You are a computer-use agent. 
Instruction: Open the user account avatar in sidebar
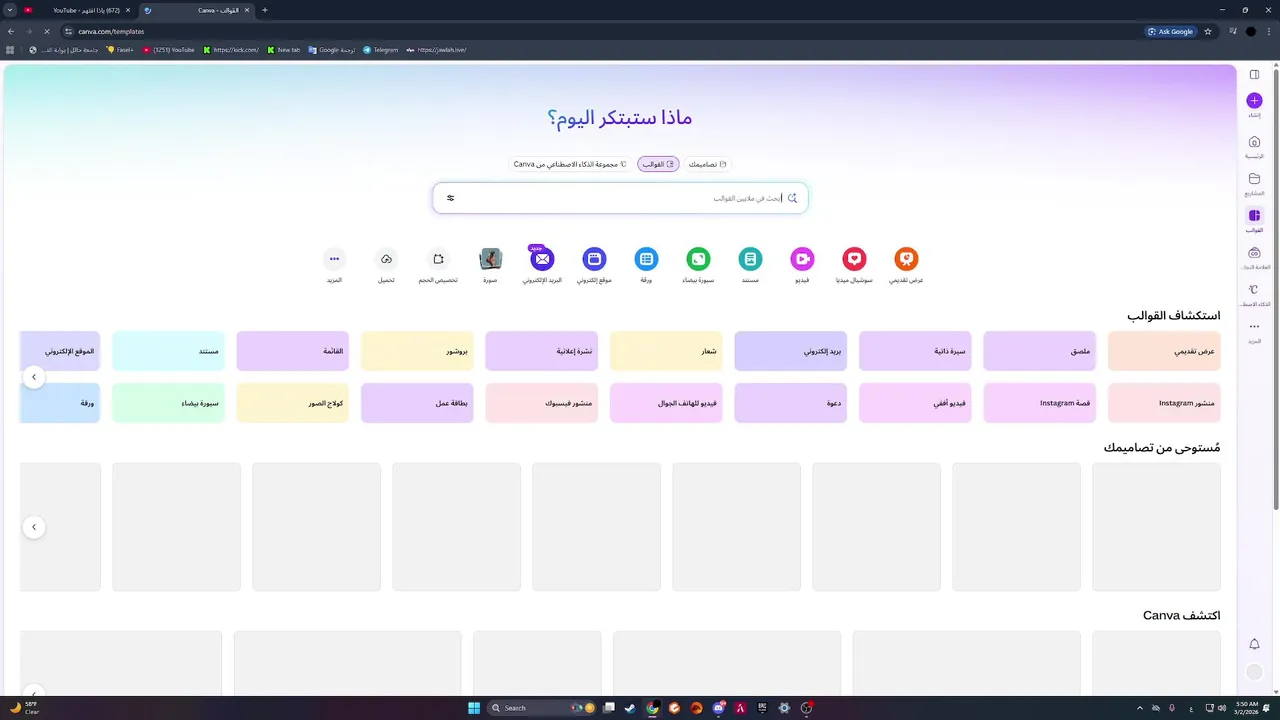point(1254,673)
